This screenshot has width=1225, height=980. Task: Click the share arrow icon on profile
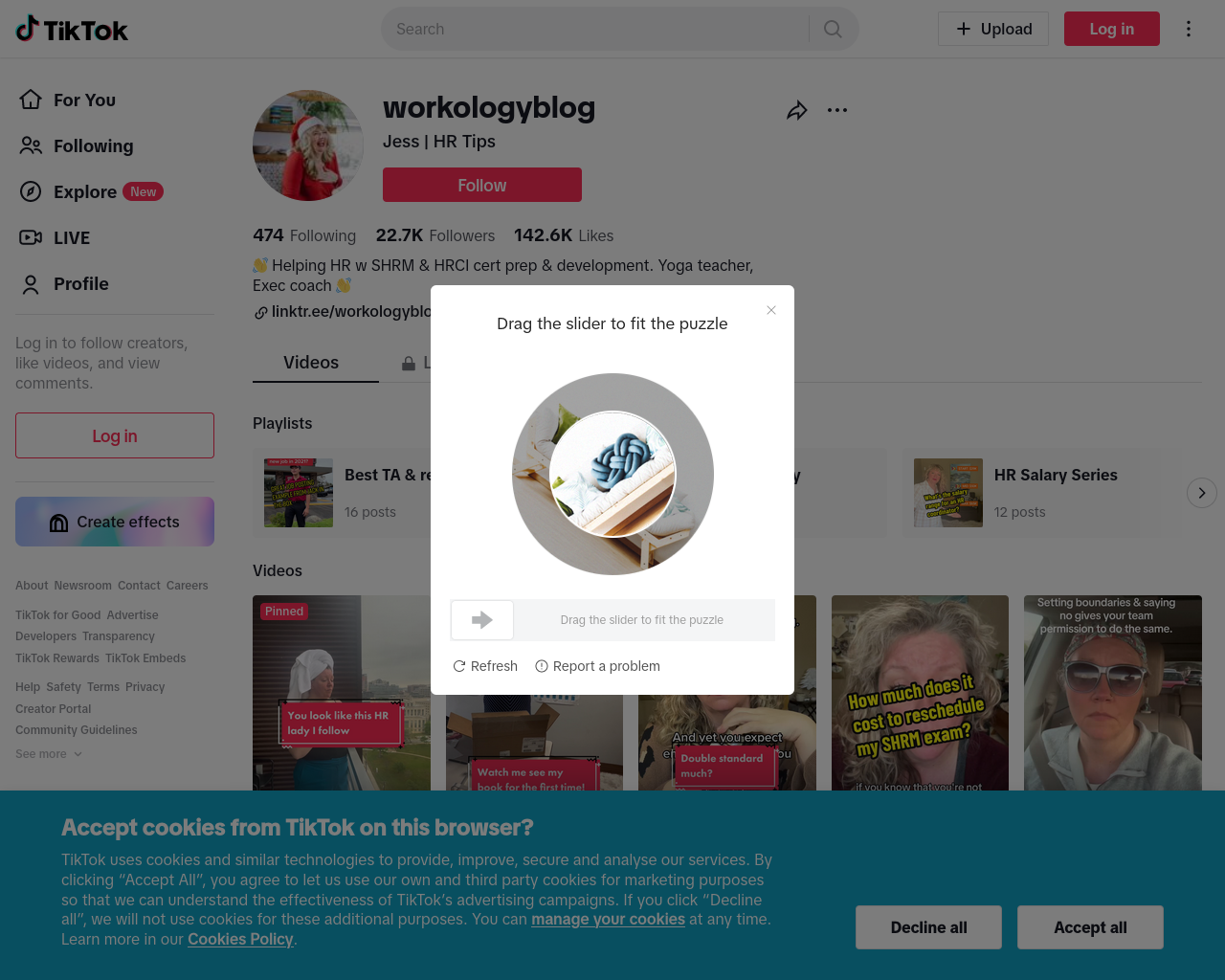[796, 111]
